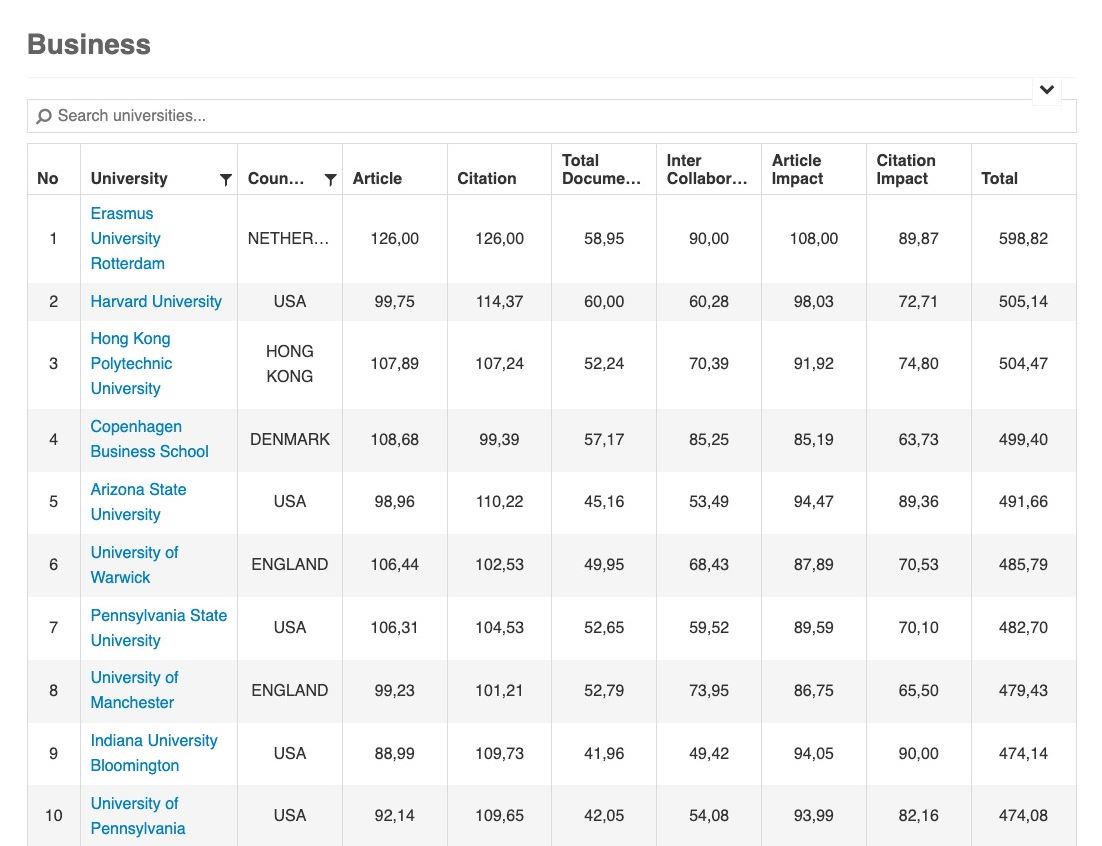This screenshot has width=1102, height=846.
Task: Select total value 482,70
Action: (x=1023, y=627)
